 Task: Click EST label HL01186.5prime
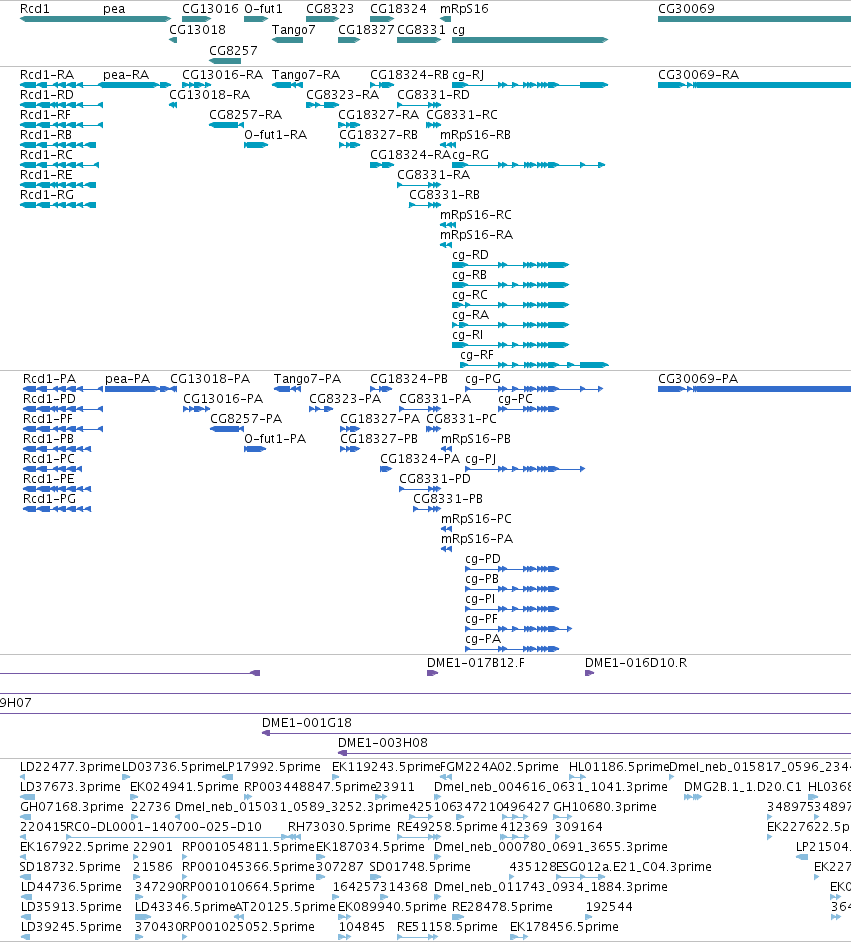619,767
